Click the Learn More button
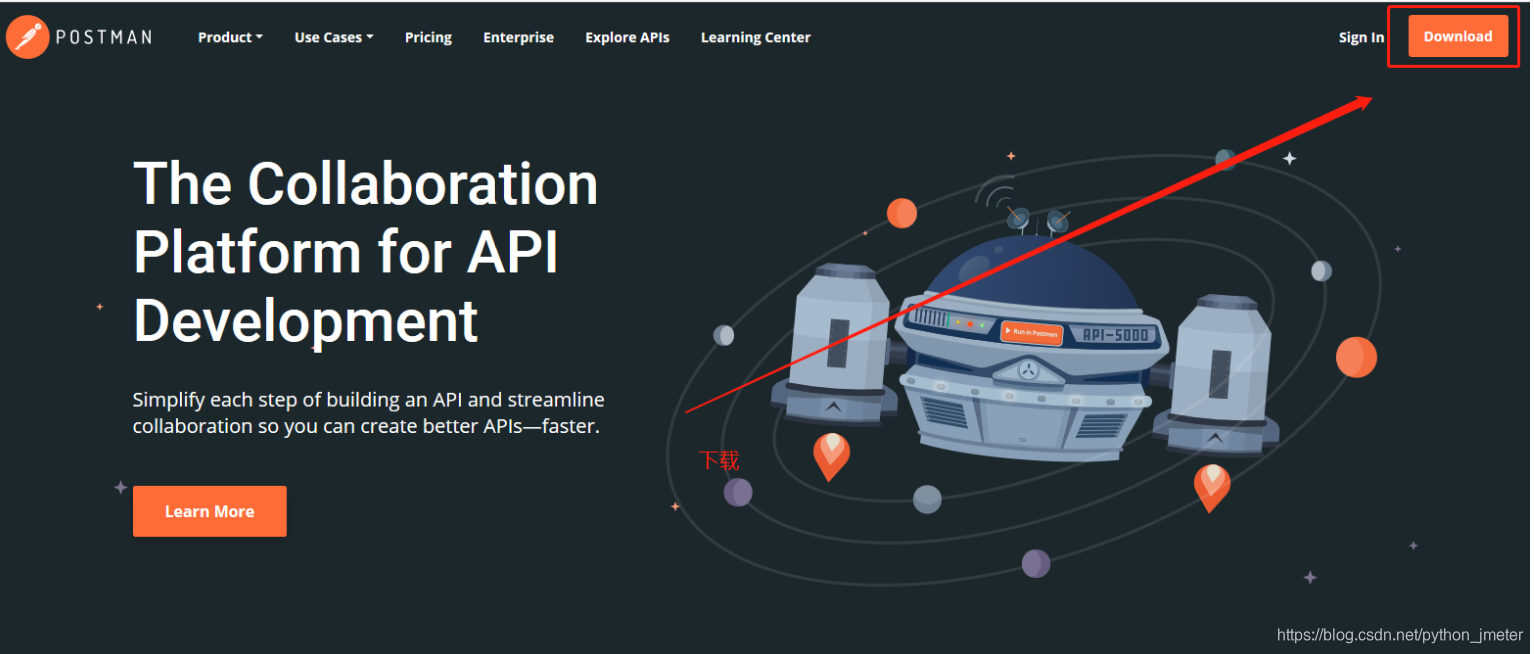The image size is (1534, 654). (x=209, y=511)
